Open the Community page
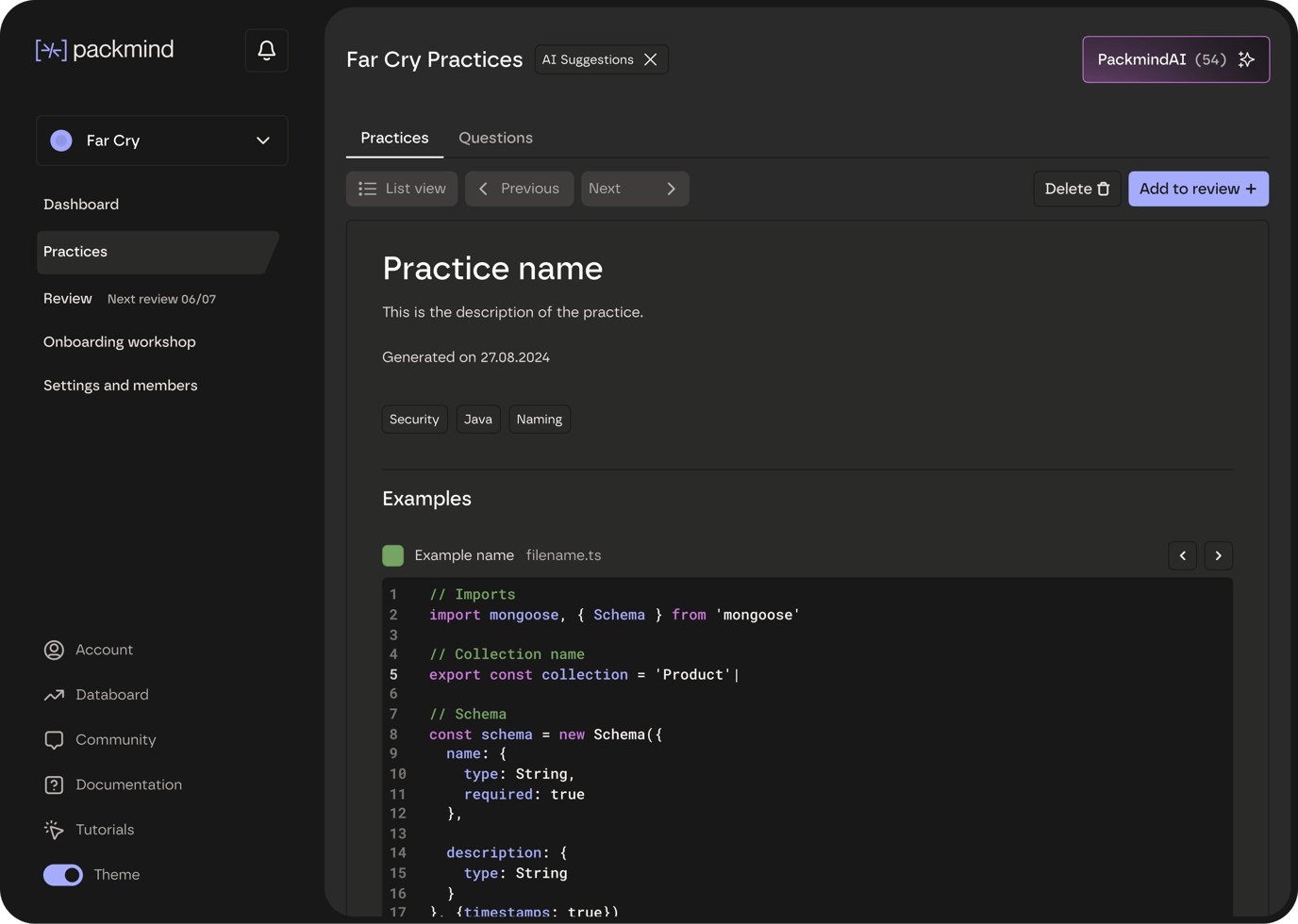1298x924 pixels. point(100,740)
